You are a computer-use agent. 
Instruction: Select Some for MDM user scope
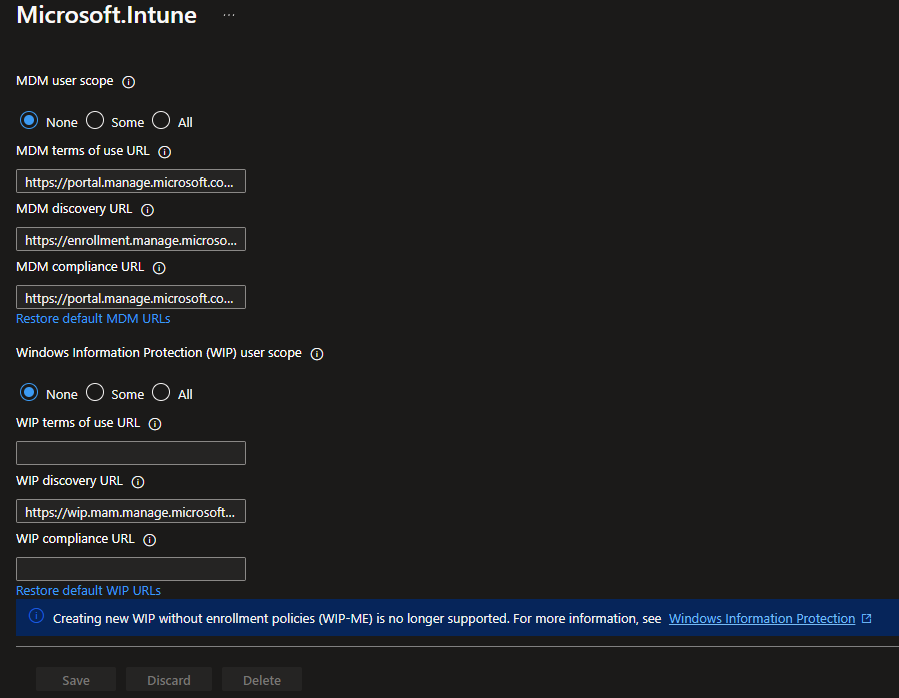click(x=95, y=120)
